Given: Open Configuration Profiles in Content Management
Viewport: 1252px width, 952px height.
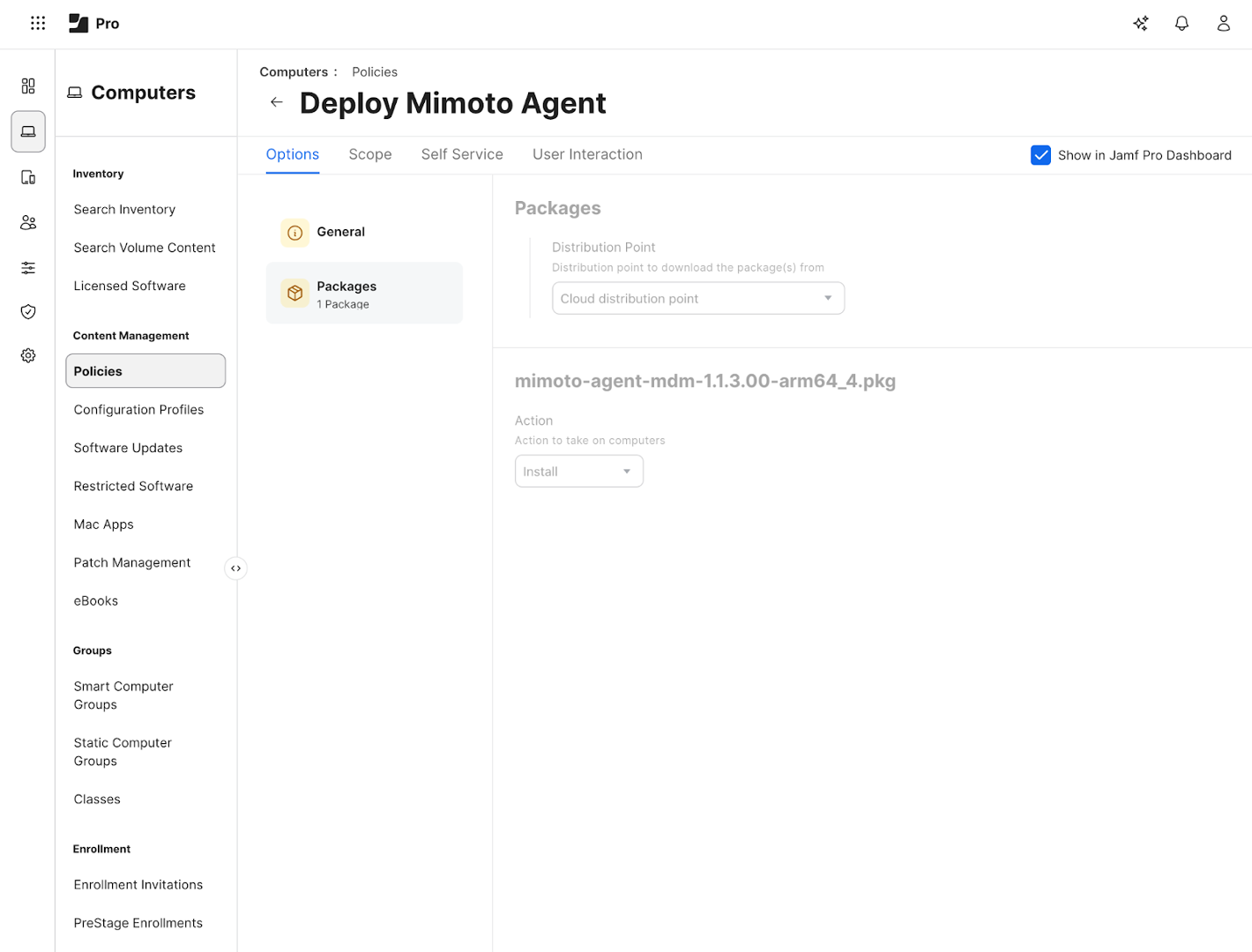Looking at the screenshot, I should (x=138, y=409).
